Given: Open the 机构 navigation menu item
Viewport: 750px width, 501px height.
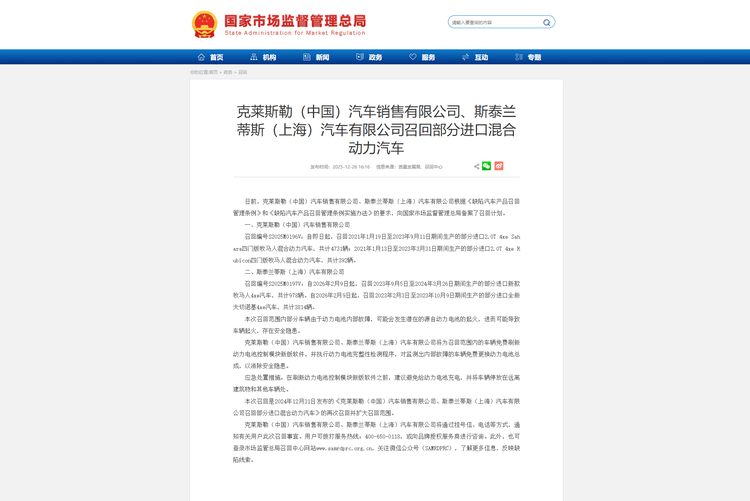Looking at the screenshot, I should 270,57.
